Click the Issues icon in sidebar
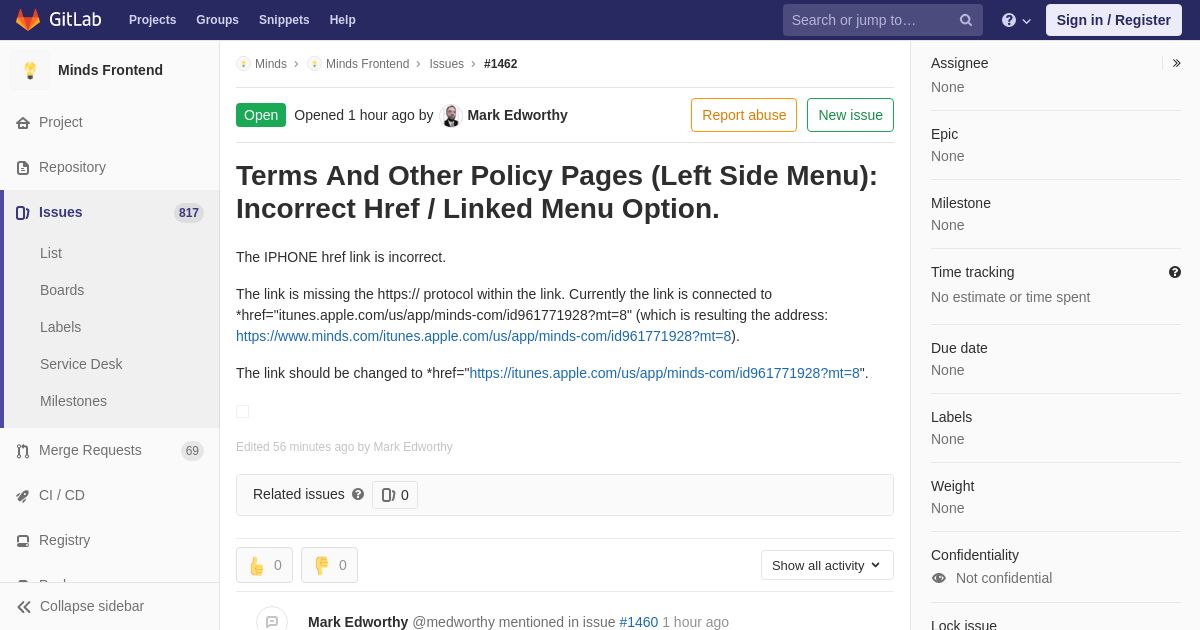The height and width of the screenshot is (630, 1200). pos(23,213)
